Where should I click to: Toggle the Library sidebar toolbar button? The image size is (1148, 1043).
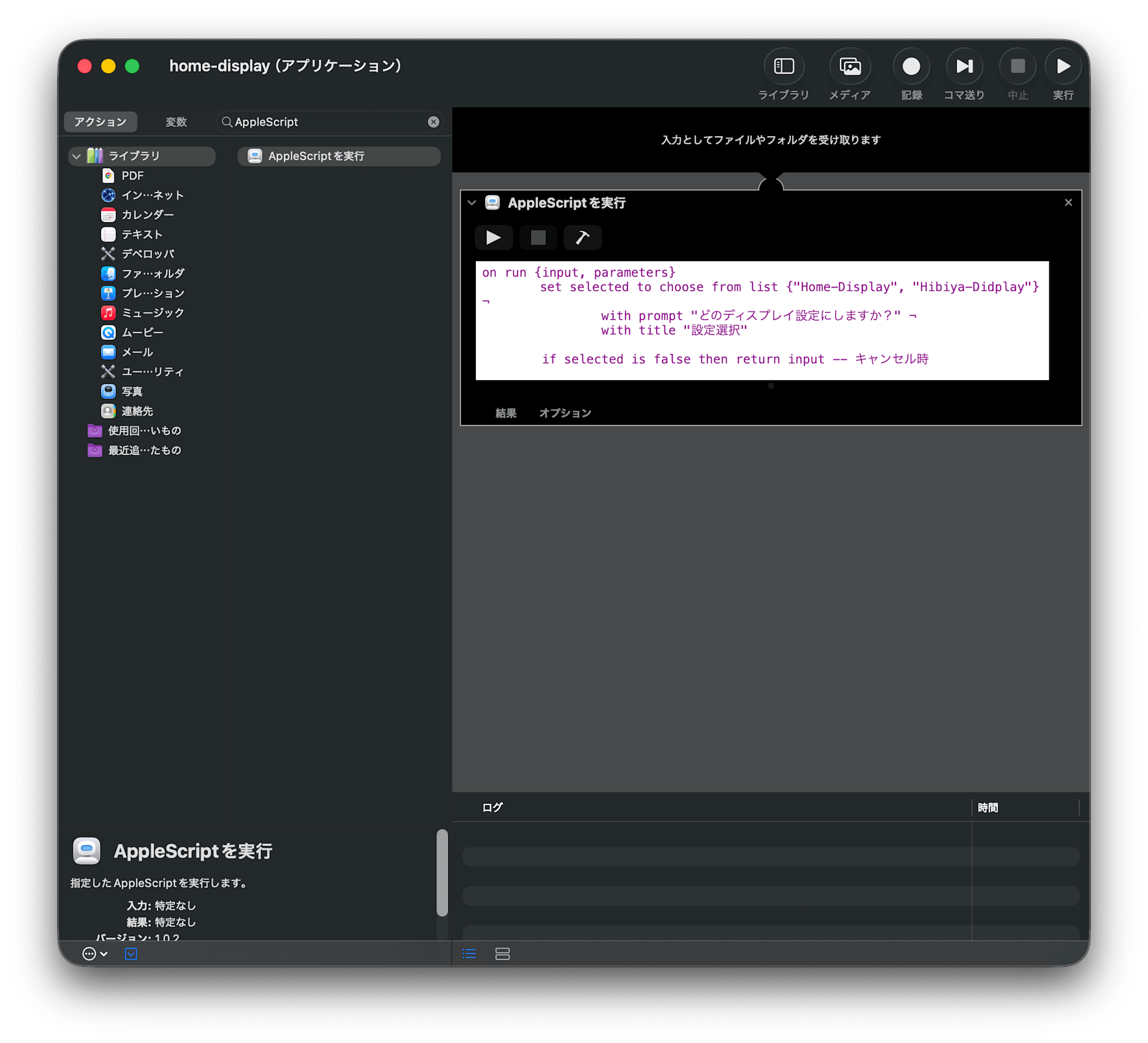[x=784, y=67]
